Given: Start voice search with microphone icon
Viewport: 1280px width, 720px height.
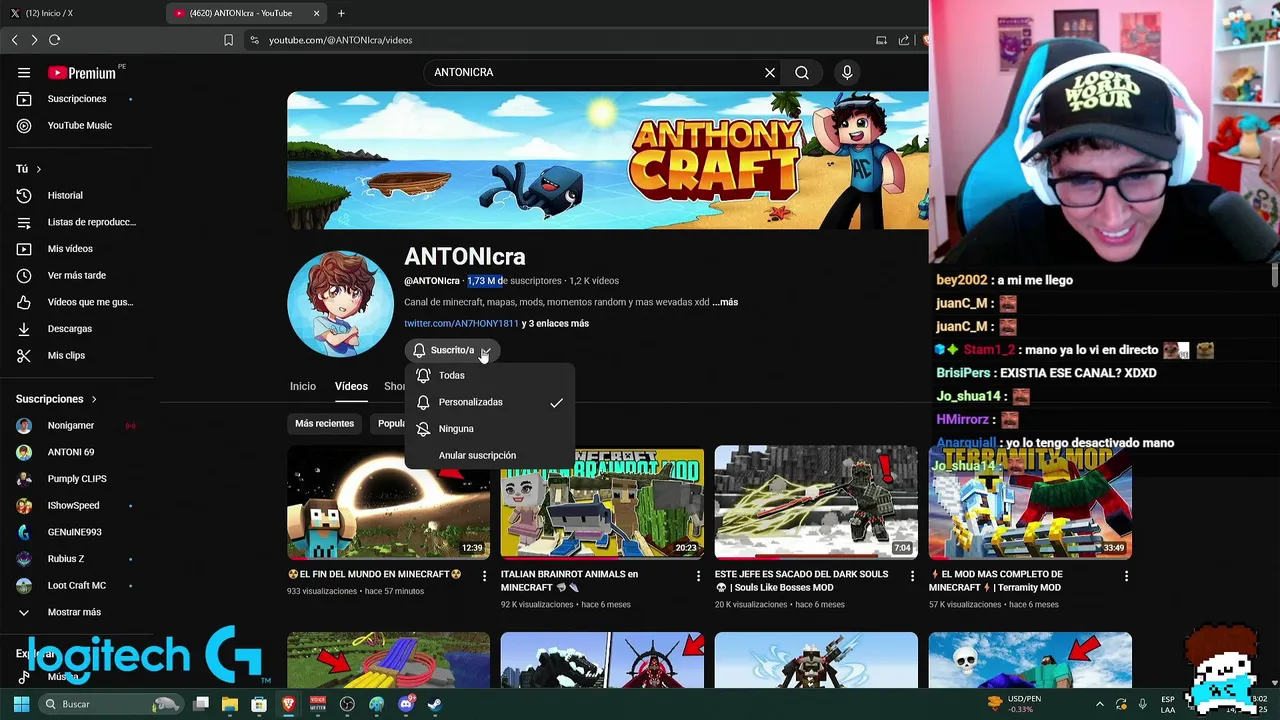Looking at the screenshot, I should (x=847, y=72).
